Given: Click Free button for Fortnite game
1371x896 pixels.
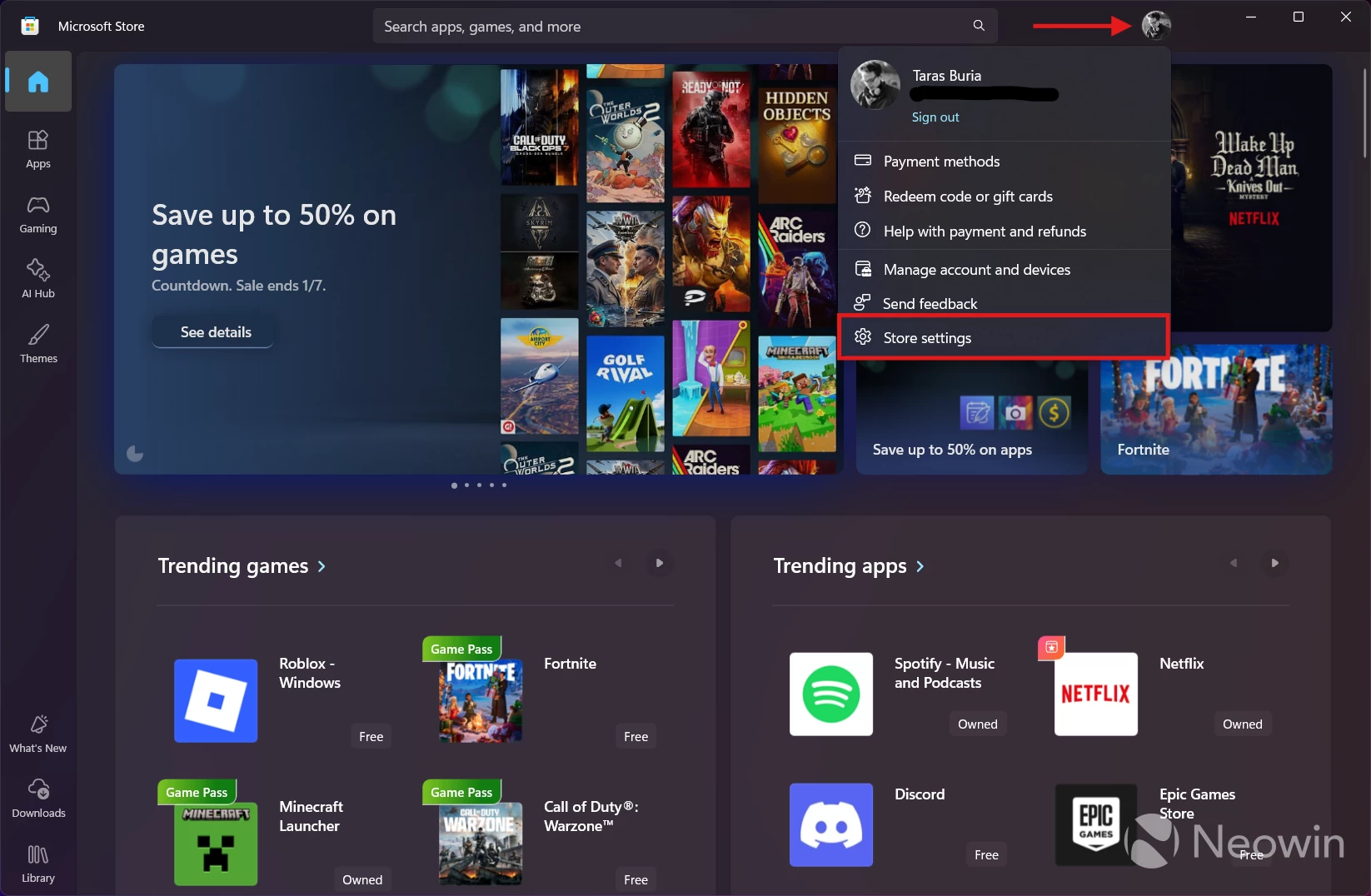Looking at the screenshot, I should tap(636, 737).
